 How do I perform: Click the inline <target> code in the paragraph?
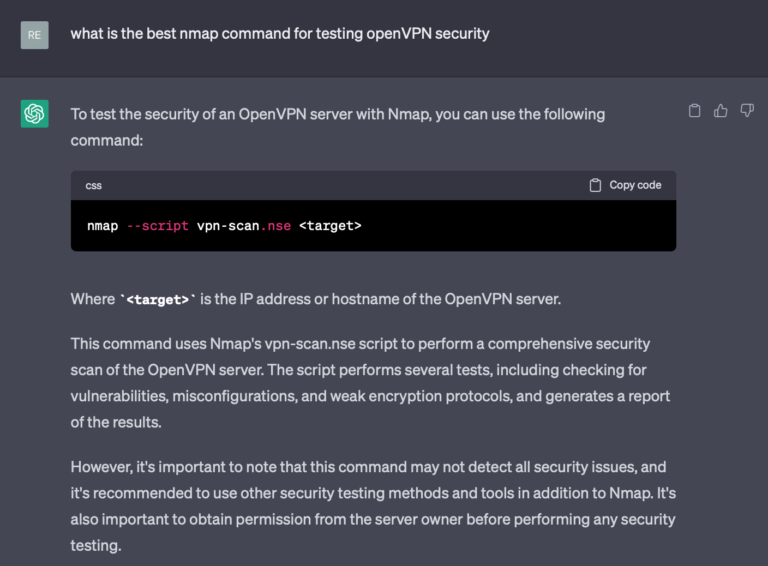click(x=158, y=299)
